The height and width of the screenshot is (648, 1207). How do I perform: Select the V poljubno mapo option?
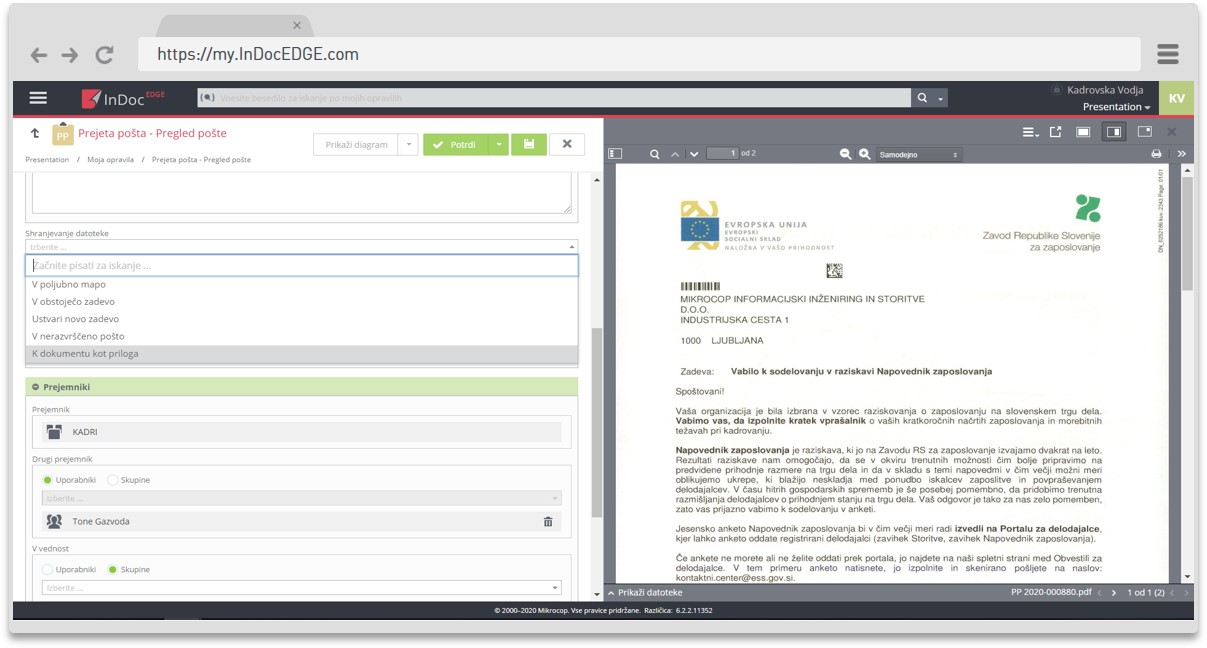tap(302, 284)
